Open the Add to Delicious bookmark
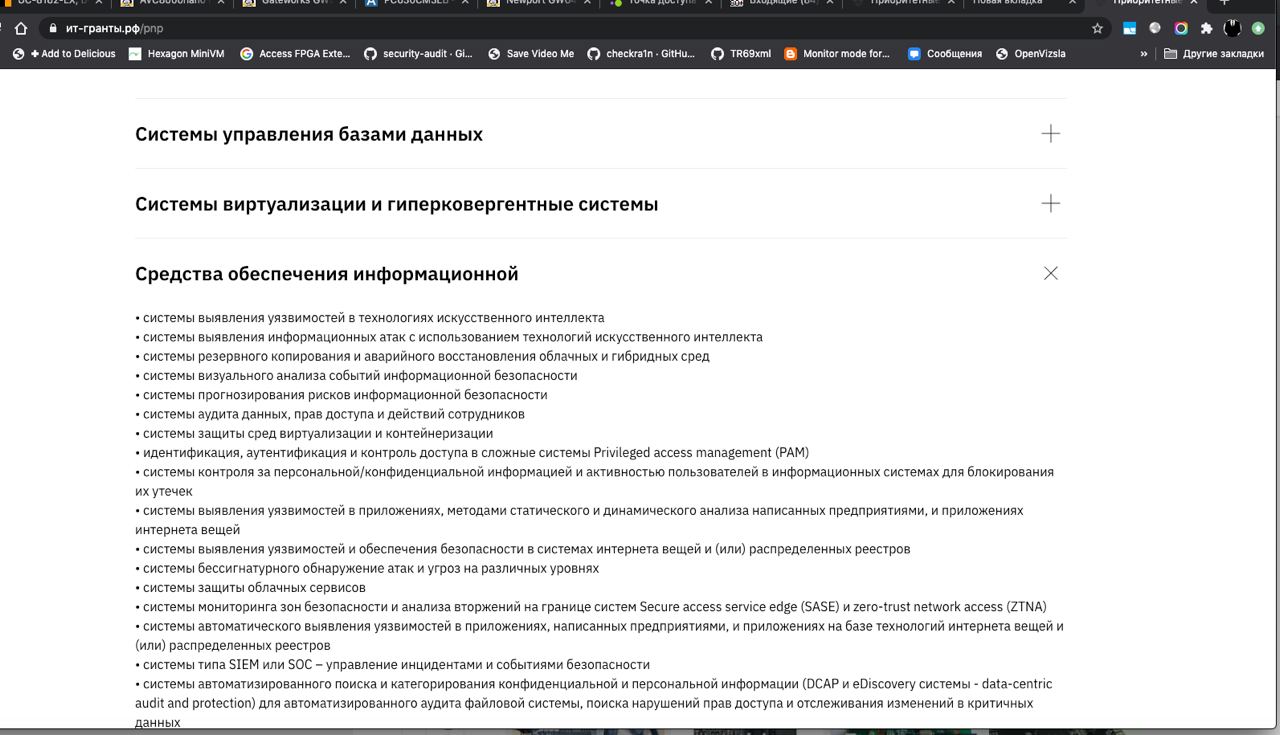Image resolution: width=1280 pixels, height=735 pixels. [x=64, y=54]
